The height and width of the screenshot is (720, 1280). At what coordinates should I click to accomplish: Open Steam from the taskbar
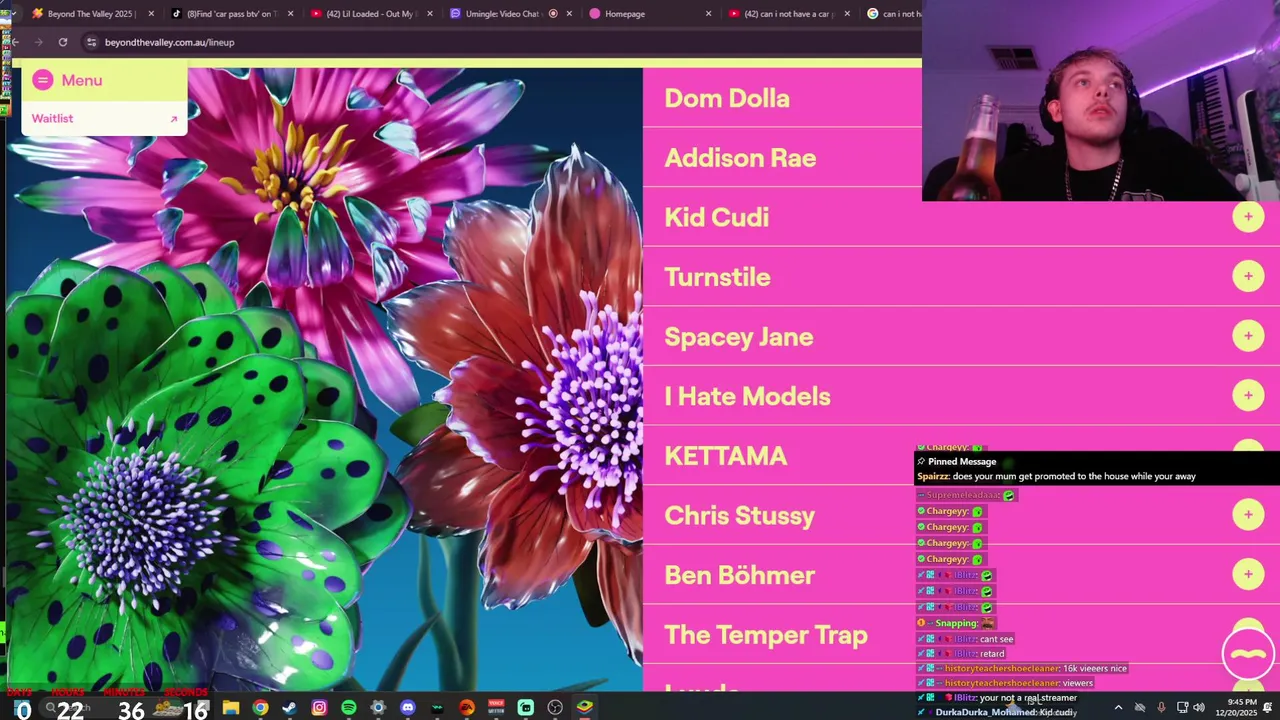click(x=289, y=708)
